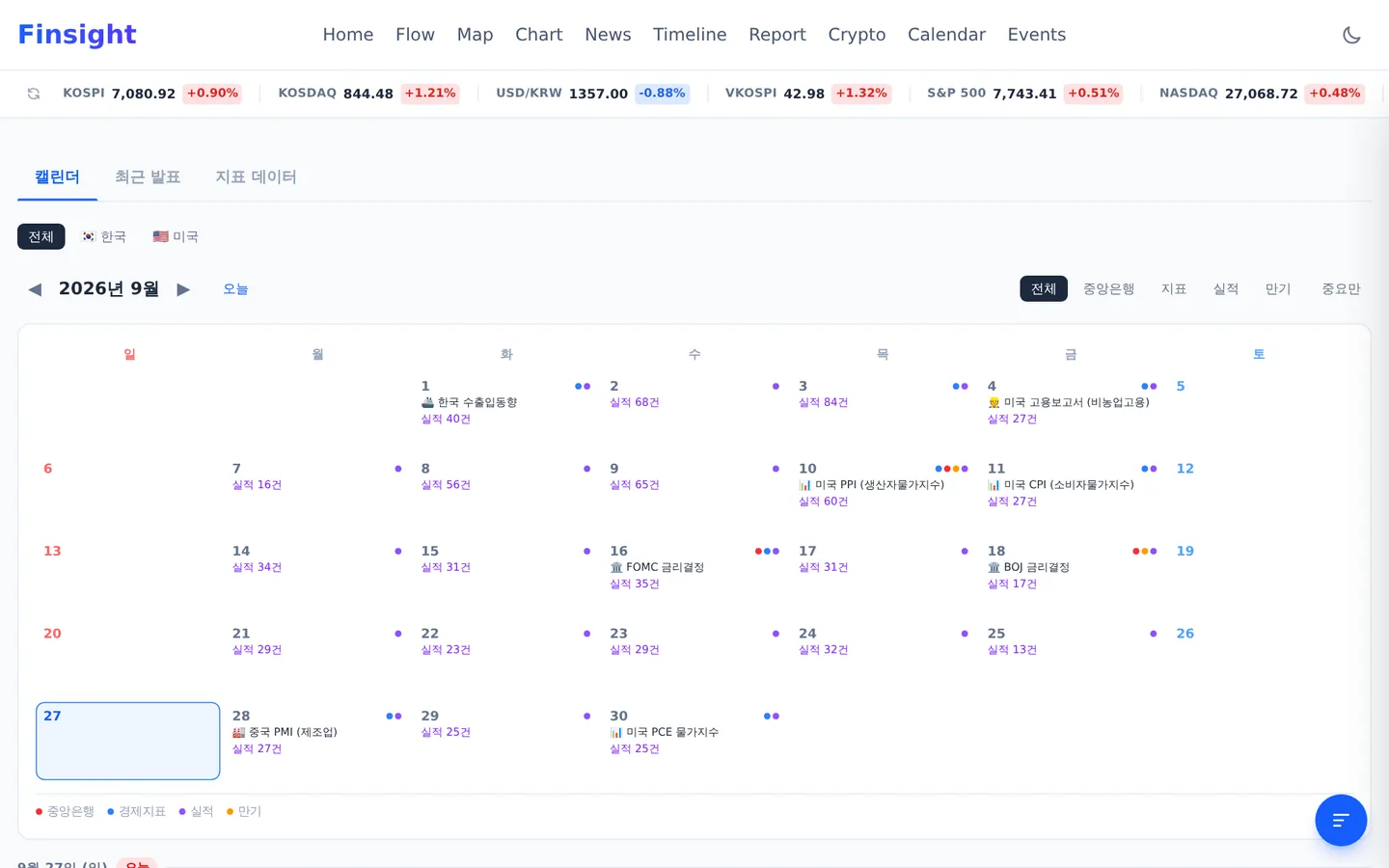Toggle dark mode with the moon icon
The width and height of the screenshot is (1389, 868).
(x=1351, y=35)
